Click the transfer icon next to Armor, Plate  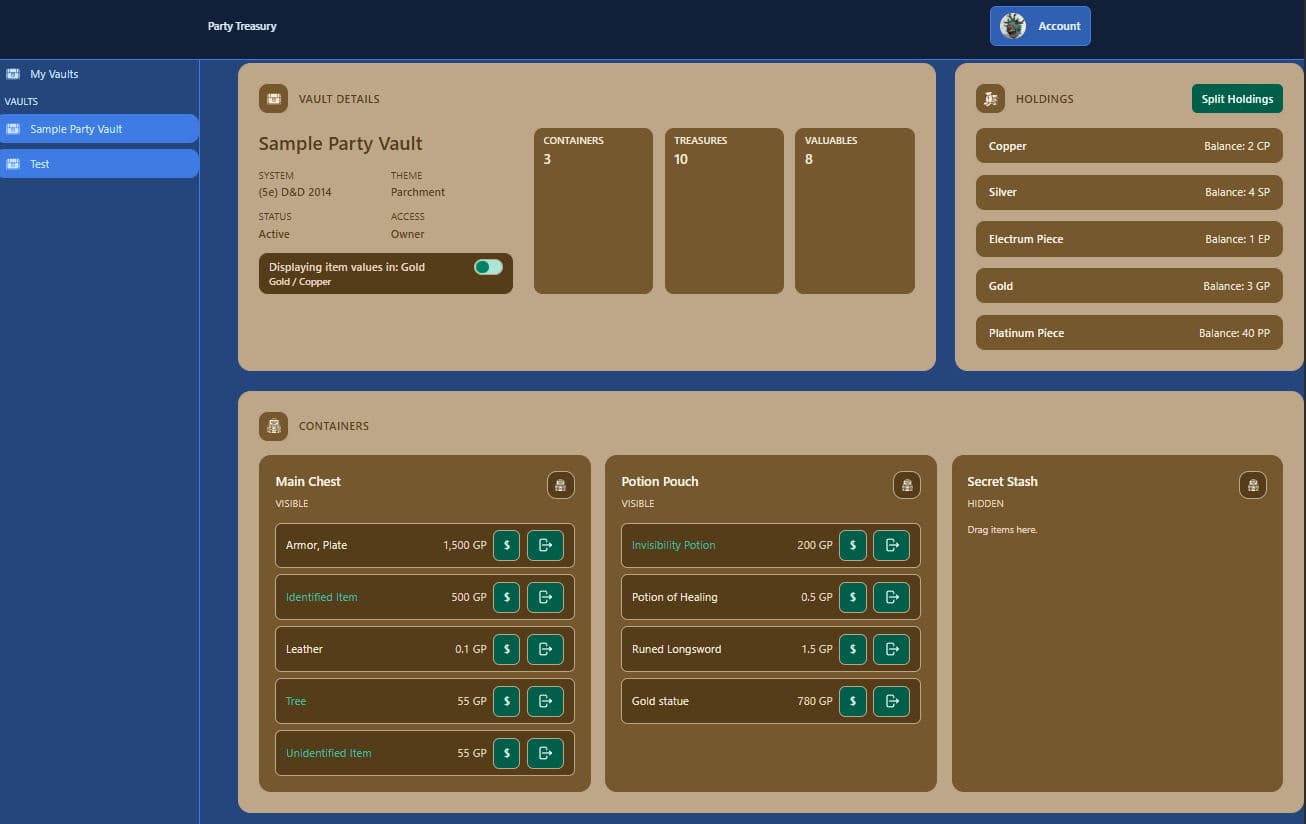point(546,545)
